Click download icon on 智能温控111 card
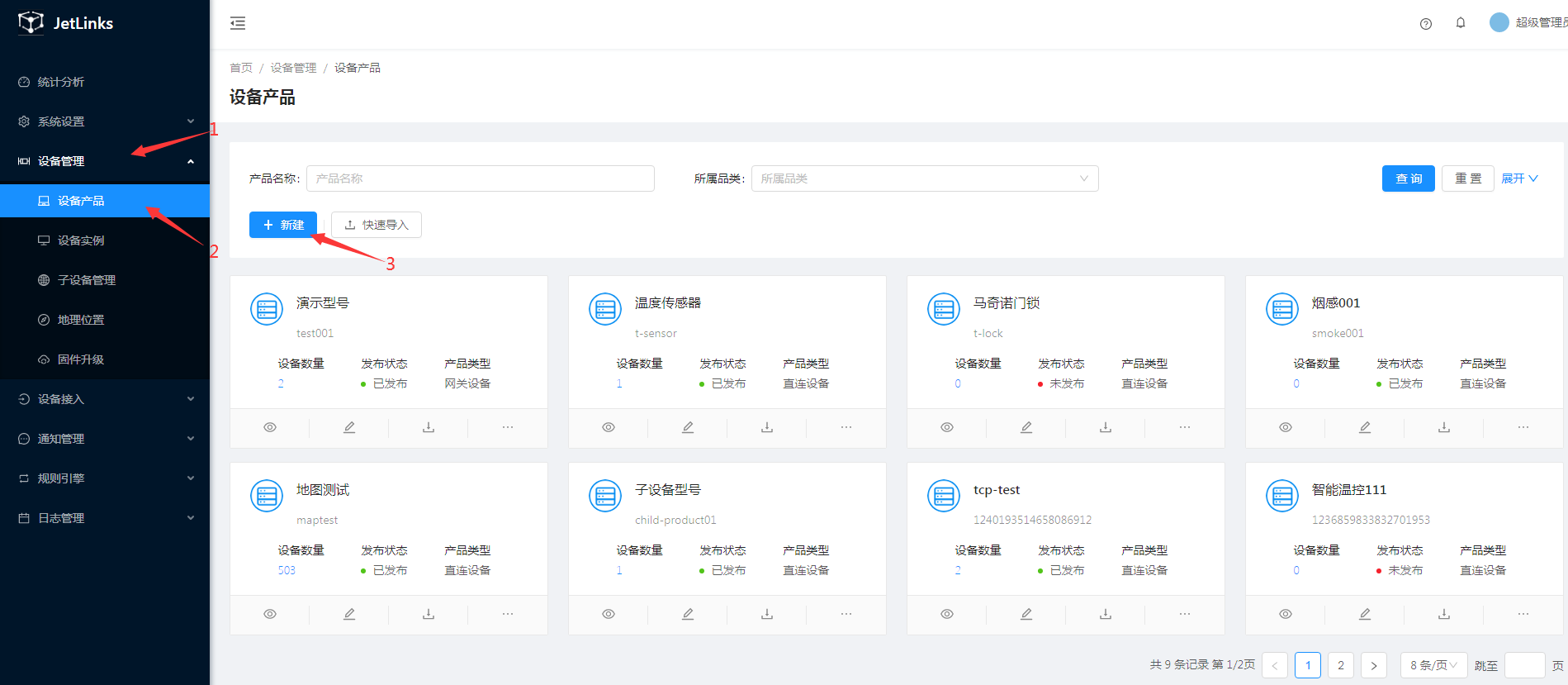This screenshot has width=1568, height=685. pyautogui.click(x=1444, y=614)
